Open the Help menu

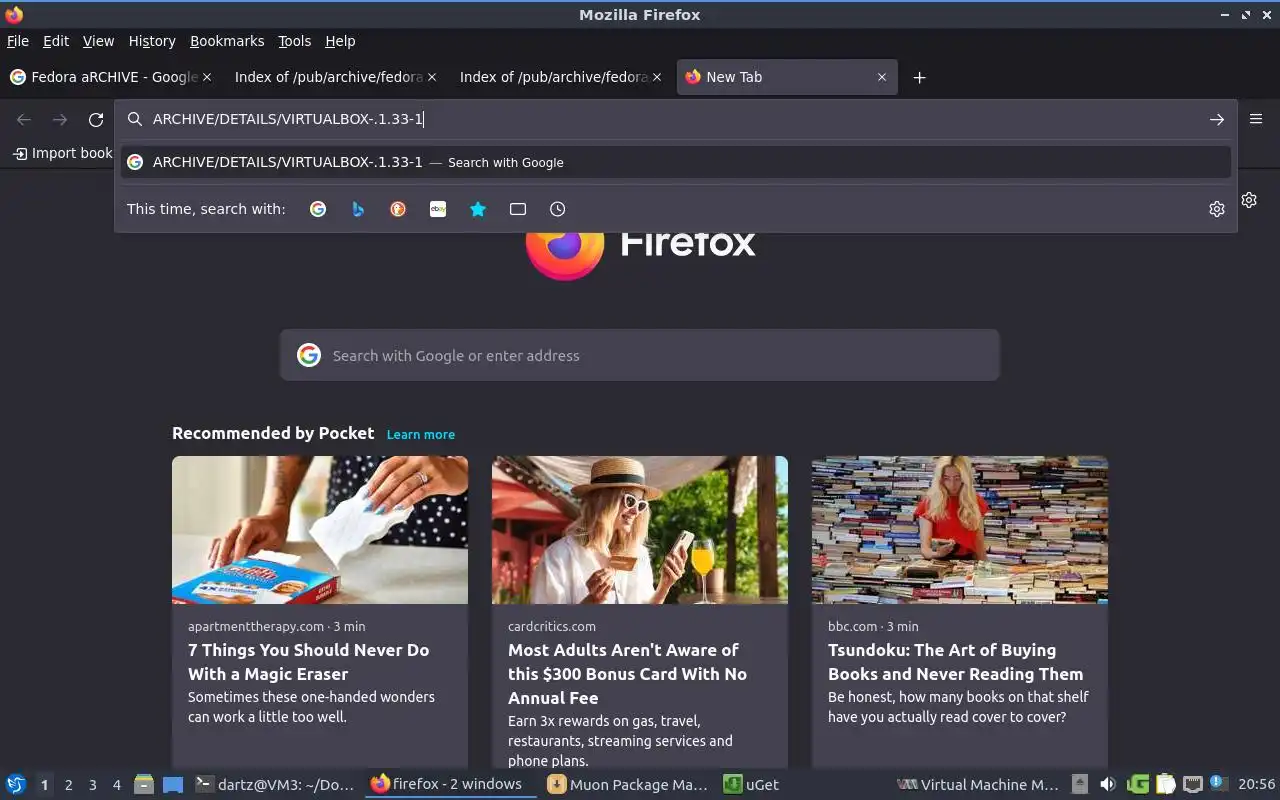(340, 41)
